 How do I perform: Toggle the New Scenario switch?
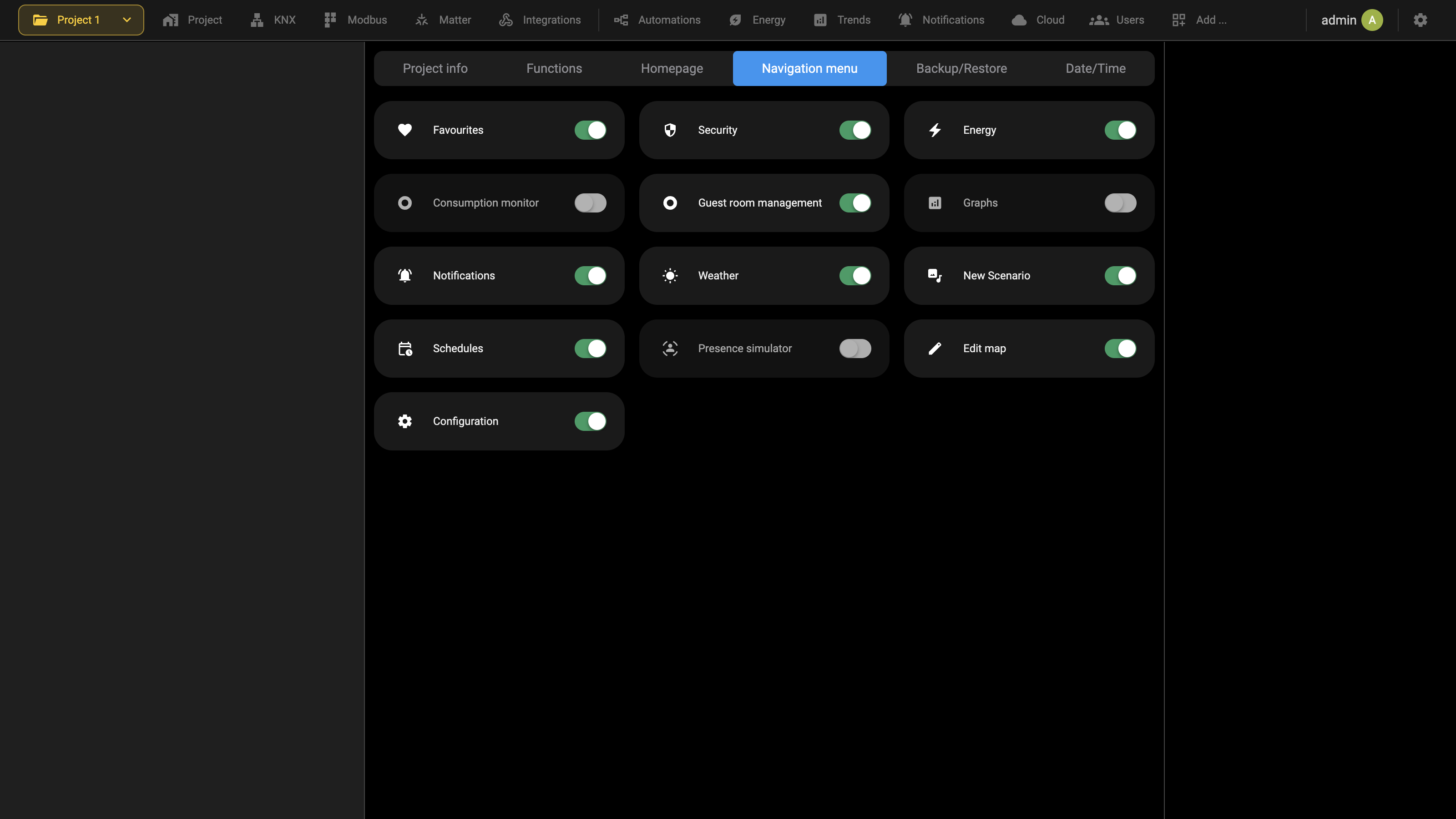coord(1120,276)
